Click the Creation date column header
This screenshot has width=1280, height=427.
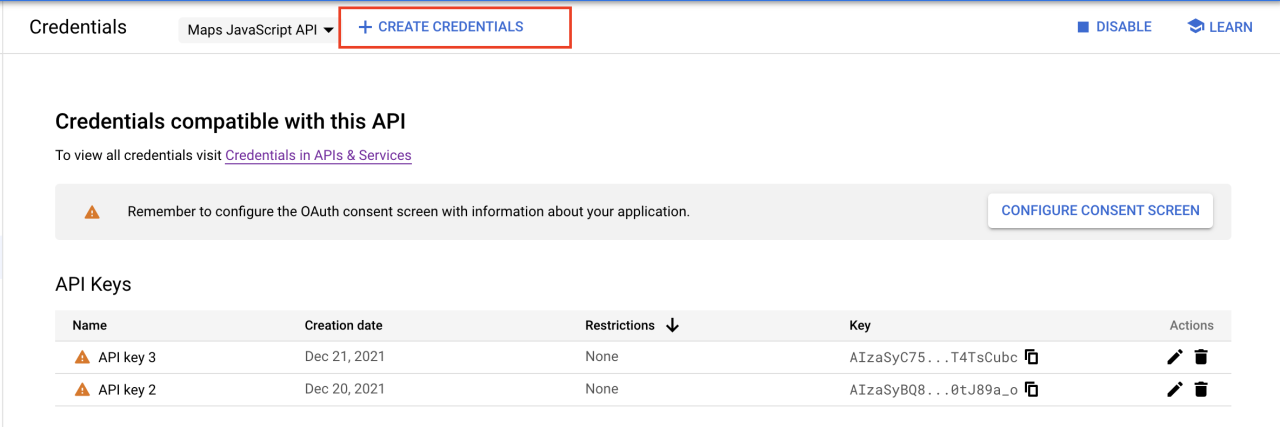coord(343,325)
